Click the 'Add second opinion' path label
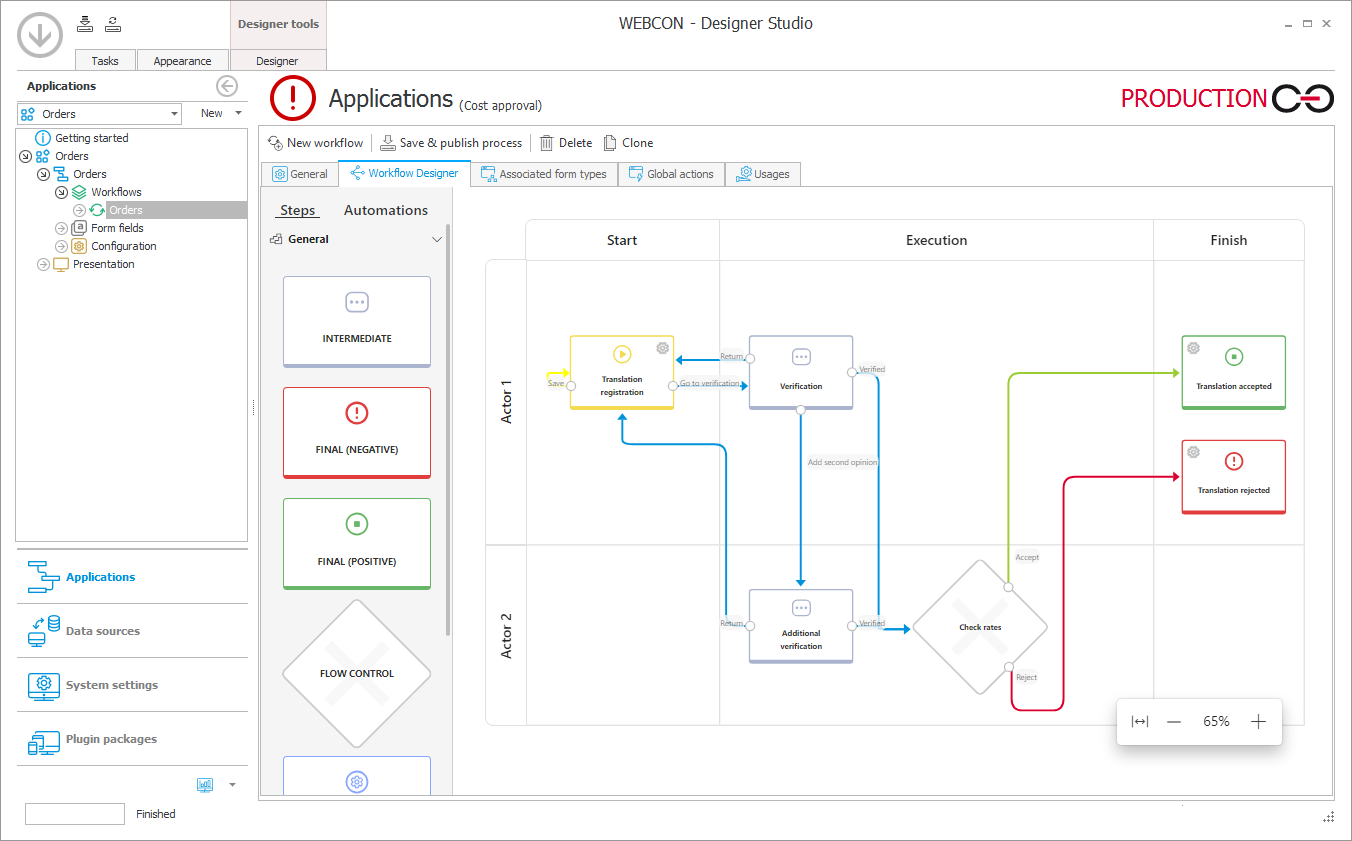Viewport: 1352px width, 841px height. click(843, 462)
